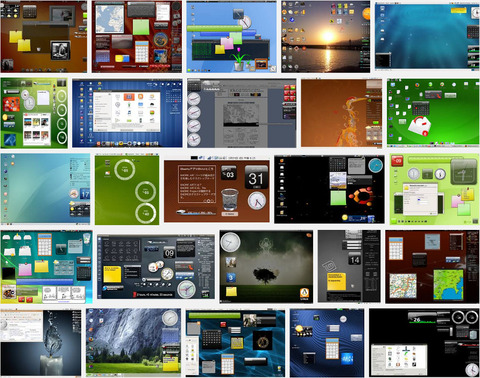Open teal desktop thumbnail with comic strip at bottom
The image size is (480, 378).
coord(47,267)
